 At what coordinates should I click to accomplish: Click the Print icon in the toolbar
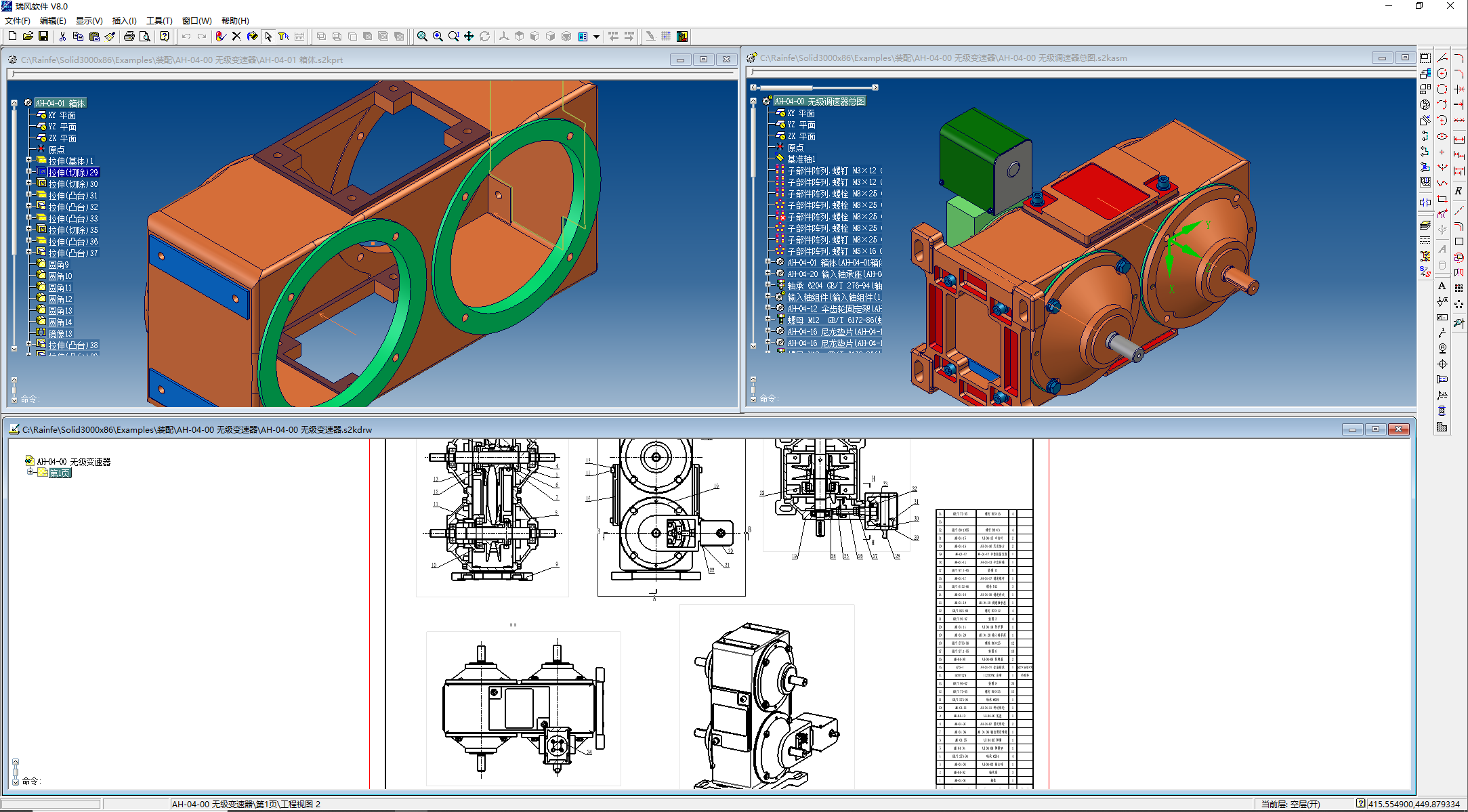[129, 36]
